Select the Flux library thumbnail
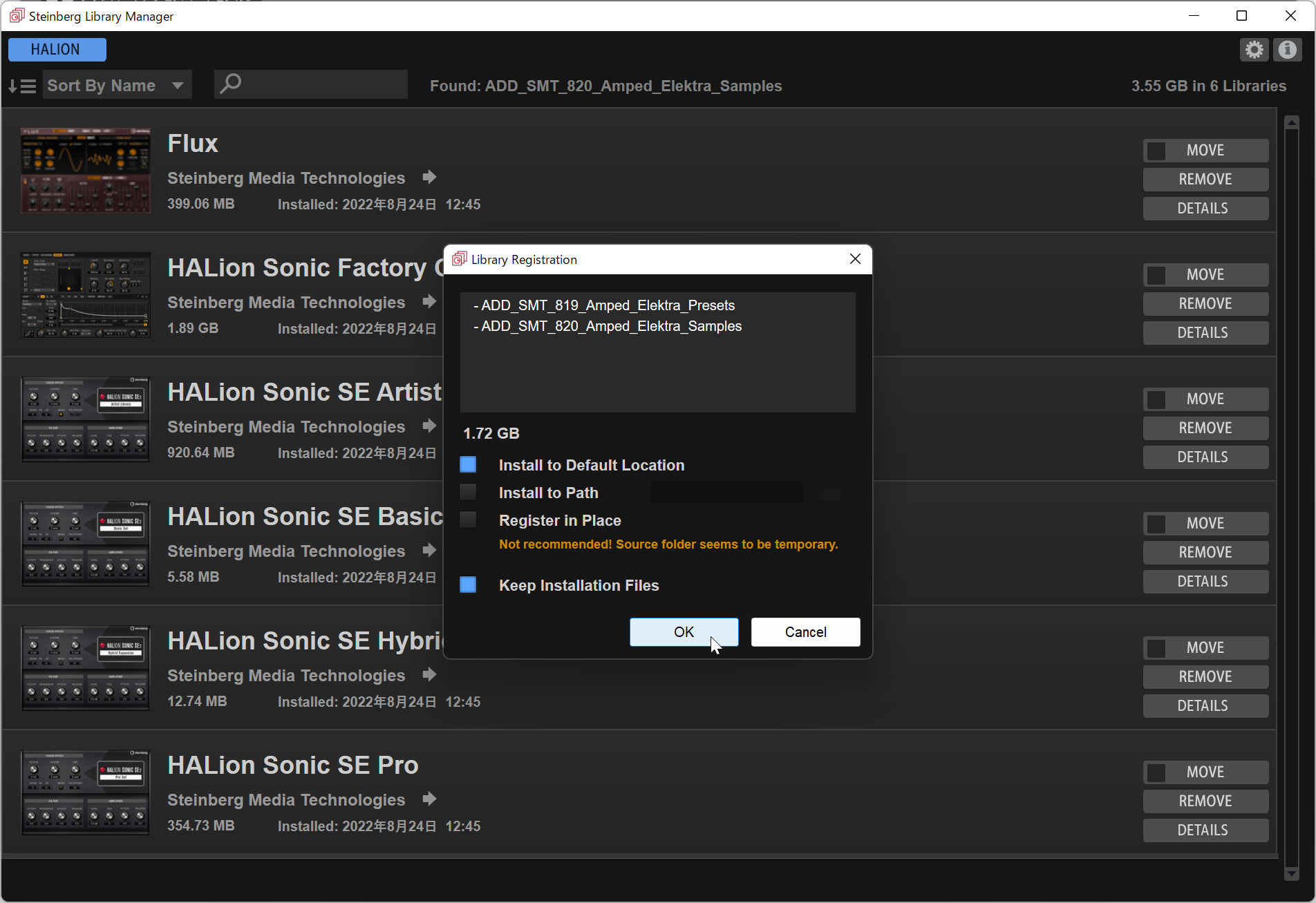1316x903 pixels. tap(86, 171)
